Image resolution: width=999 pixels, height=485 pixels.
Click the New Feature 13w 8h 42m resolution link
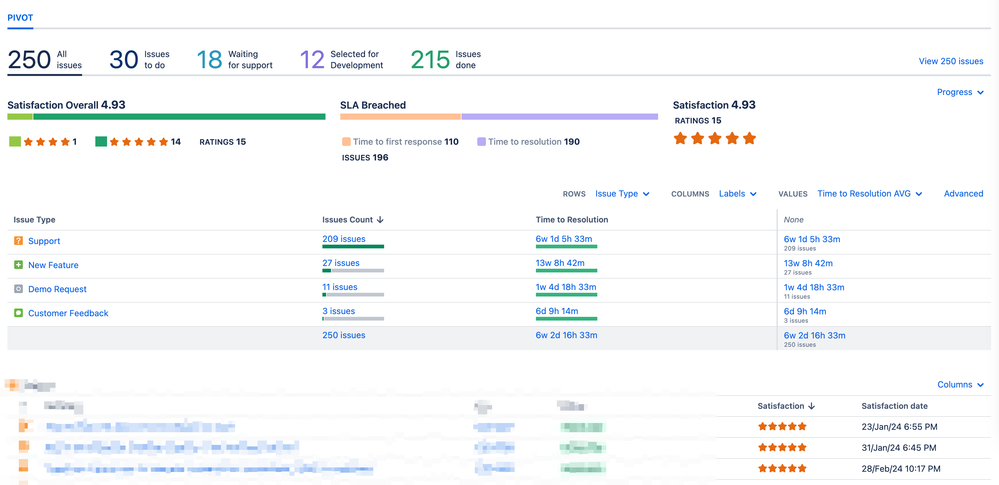pyautogui.click(x=561, y=263)
